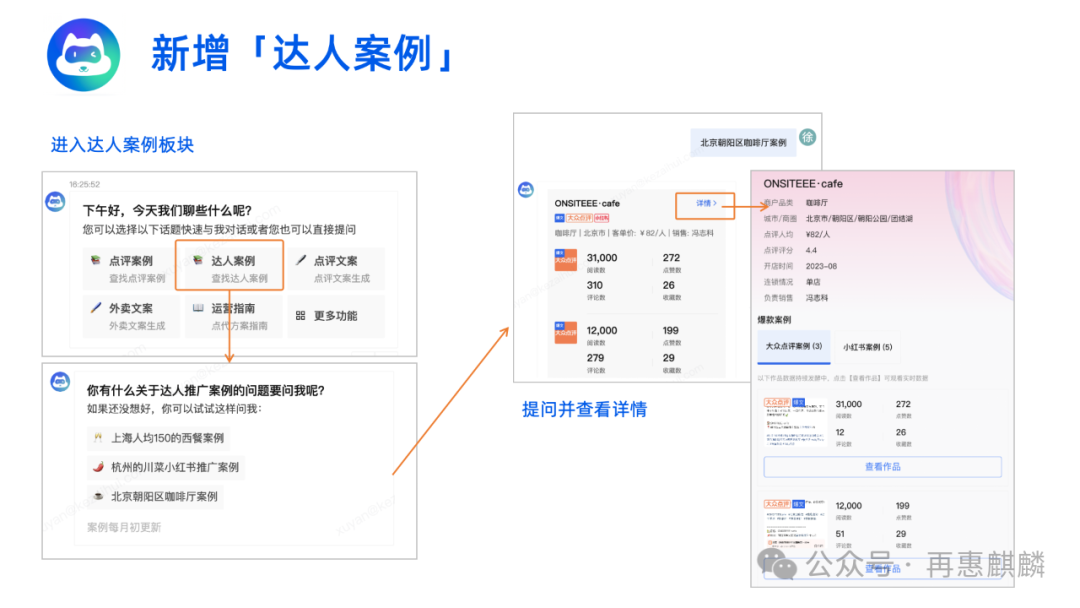Switch to the 大众点评案例 (3) tab
This screenshot has height=608, width=1080.
(x=793, y=347)
